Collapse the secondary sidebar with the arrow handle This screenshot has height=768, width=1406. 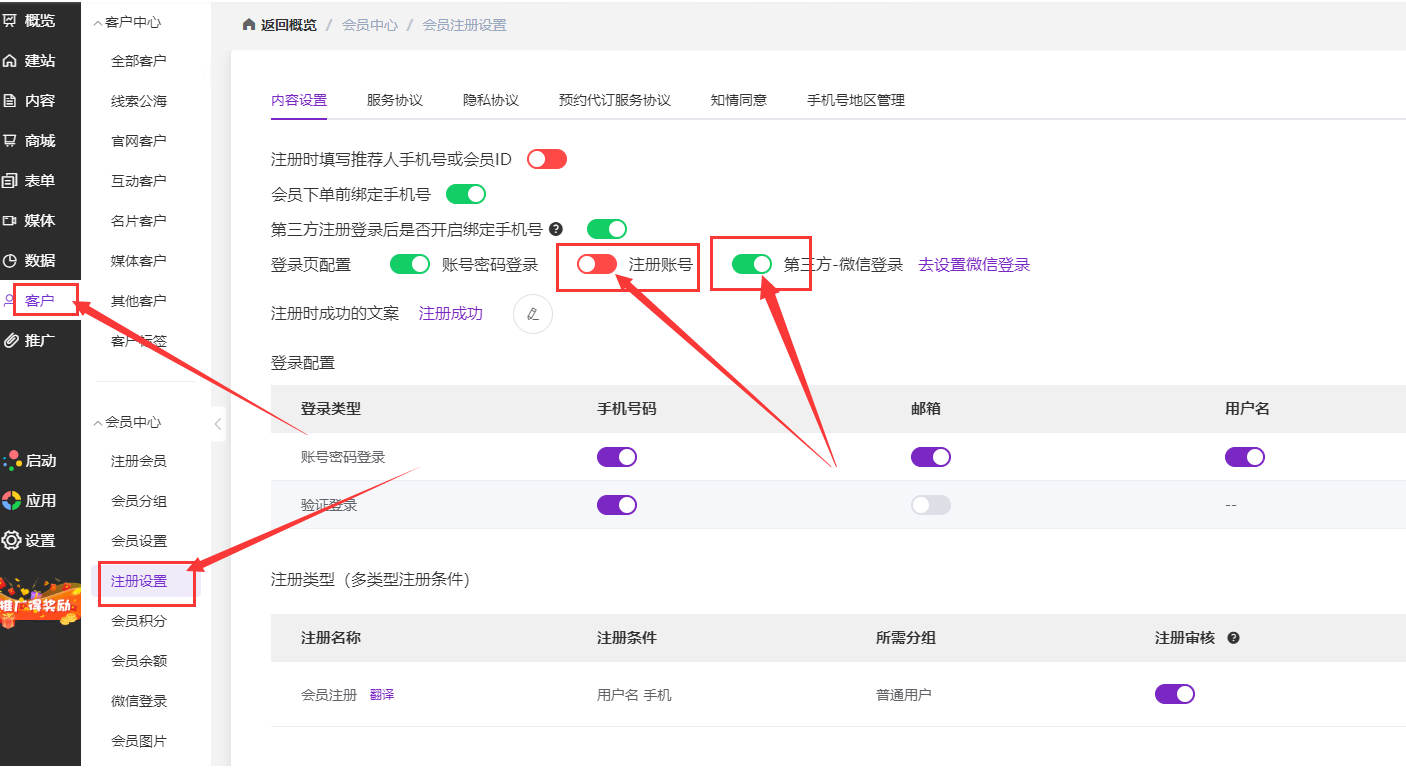point(218,424)
